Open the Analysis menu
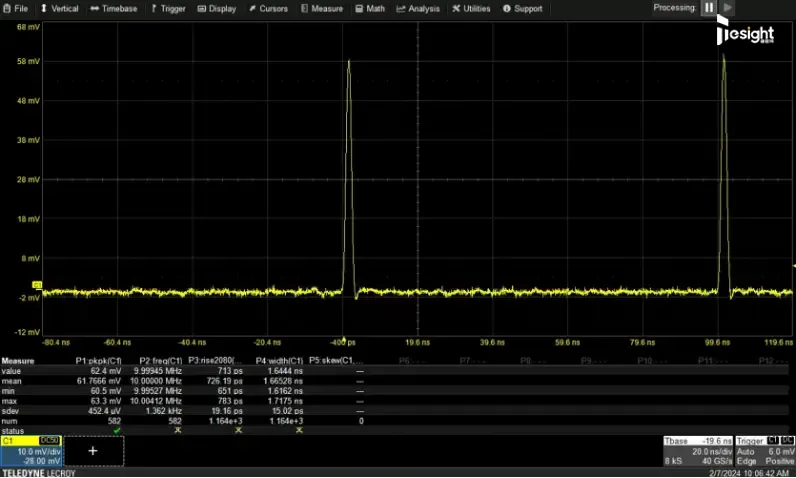The image size is (796, 478). coord(419,9)
